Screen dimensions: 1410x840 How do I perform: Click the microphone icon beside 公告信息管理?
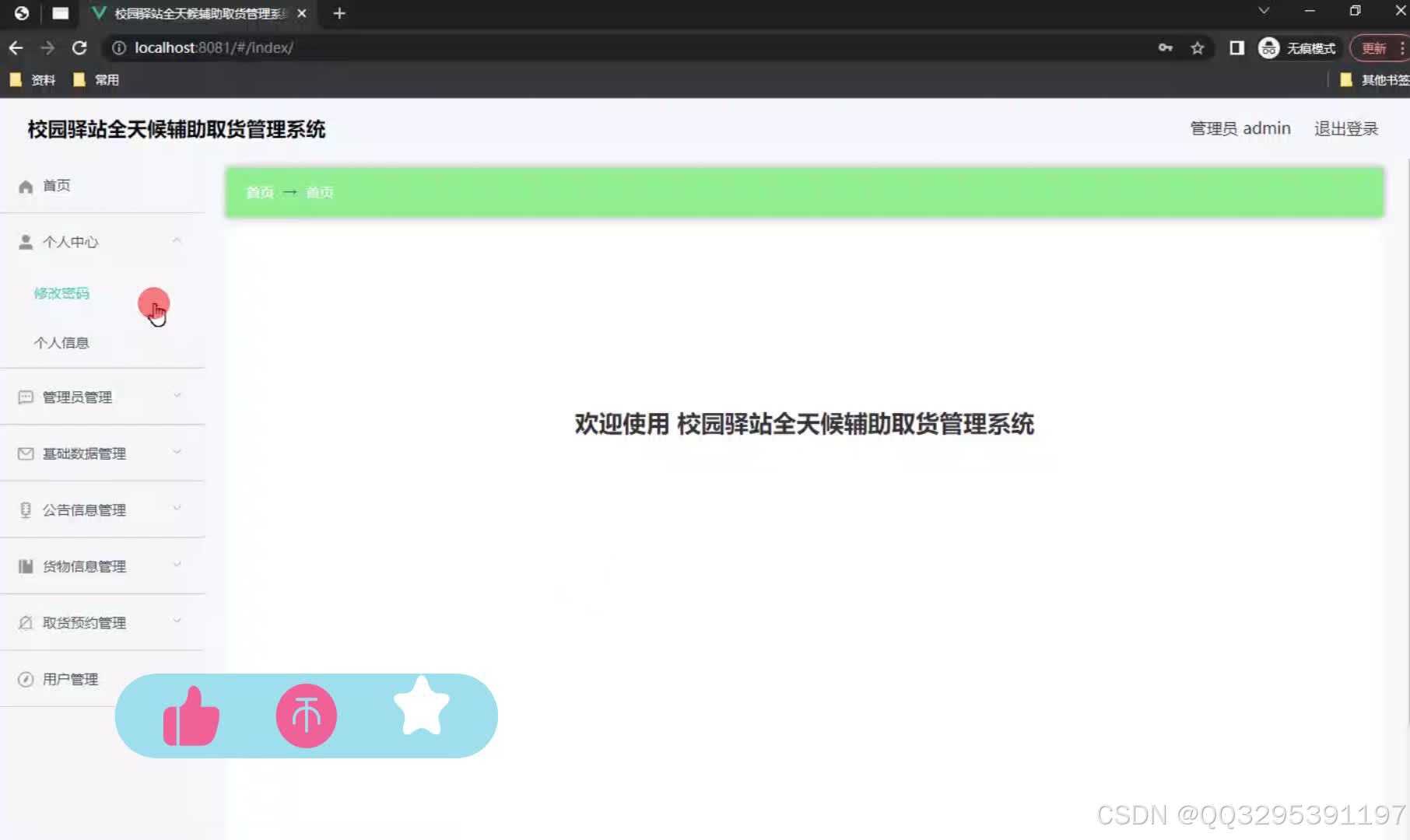coord(26,510)
